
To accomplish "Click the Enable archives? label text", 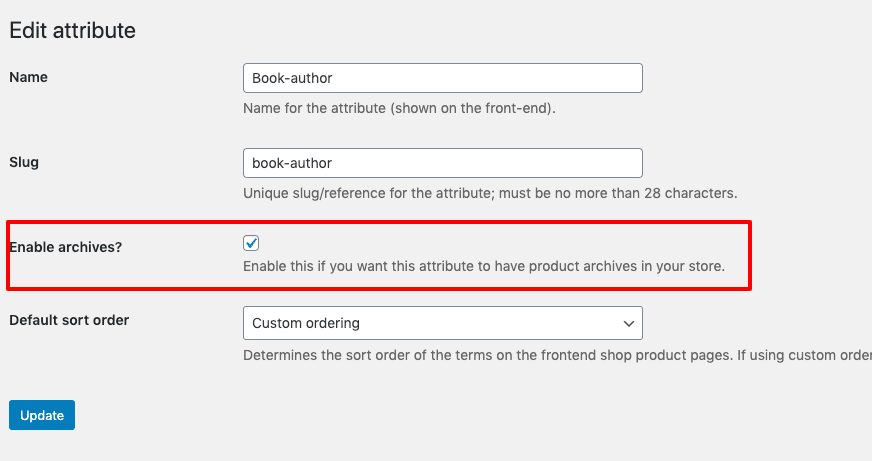I will (x=66, y=247).
